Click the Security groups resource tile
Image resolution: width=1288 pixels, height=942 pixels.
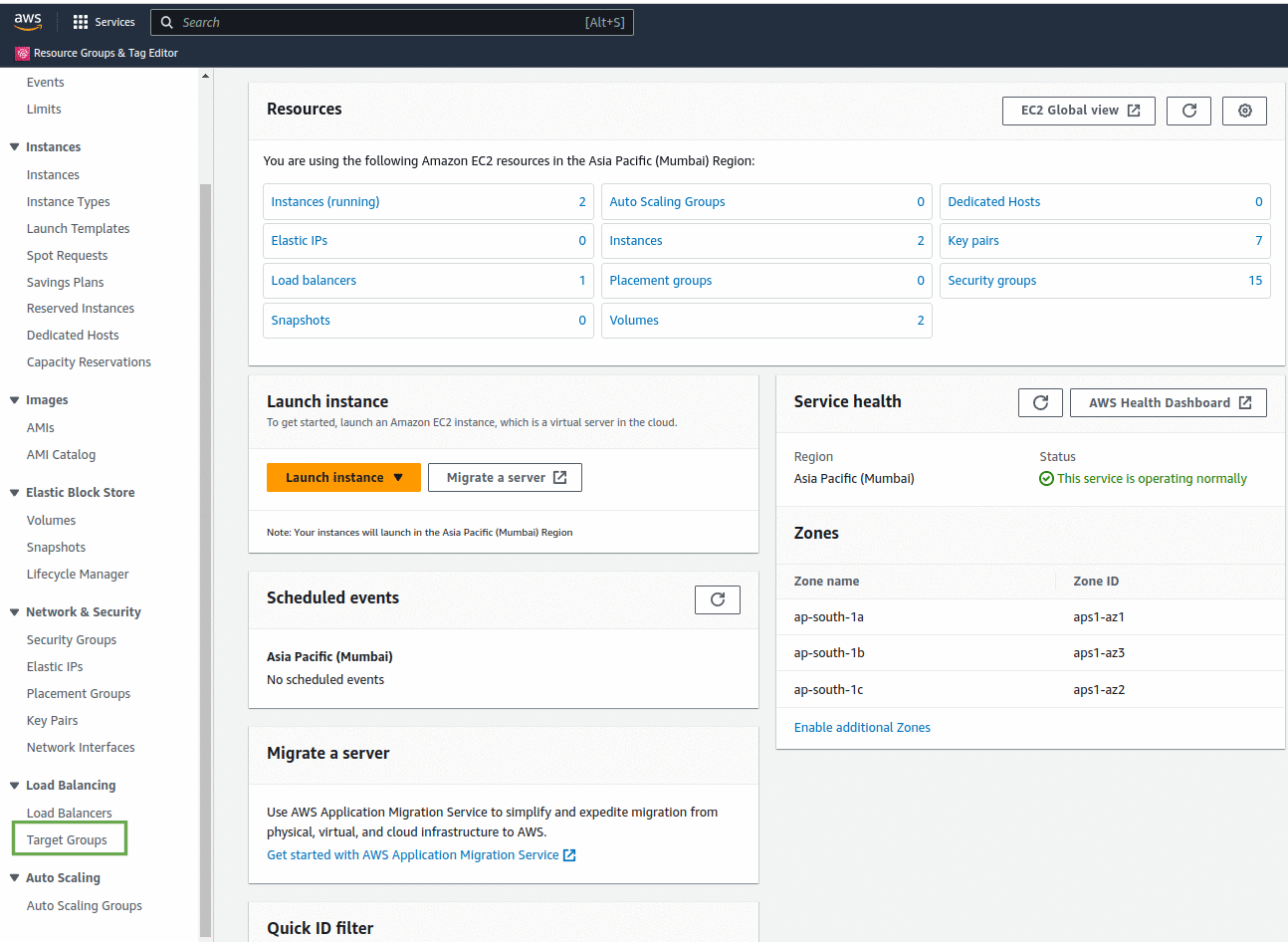coord(1105,281)
